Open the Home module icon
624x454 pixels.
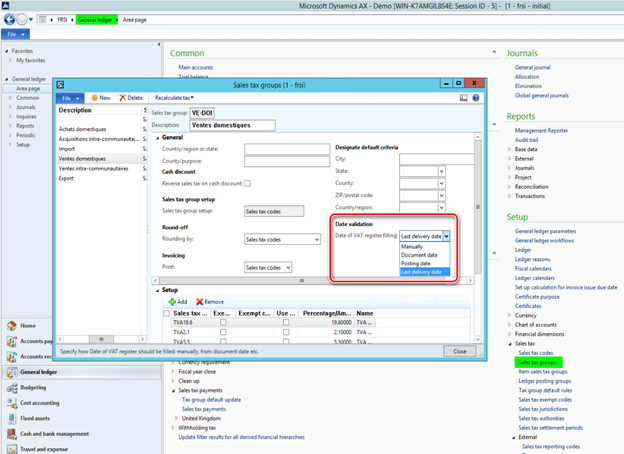pos(12,326)
